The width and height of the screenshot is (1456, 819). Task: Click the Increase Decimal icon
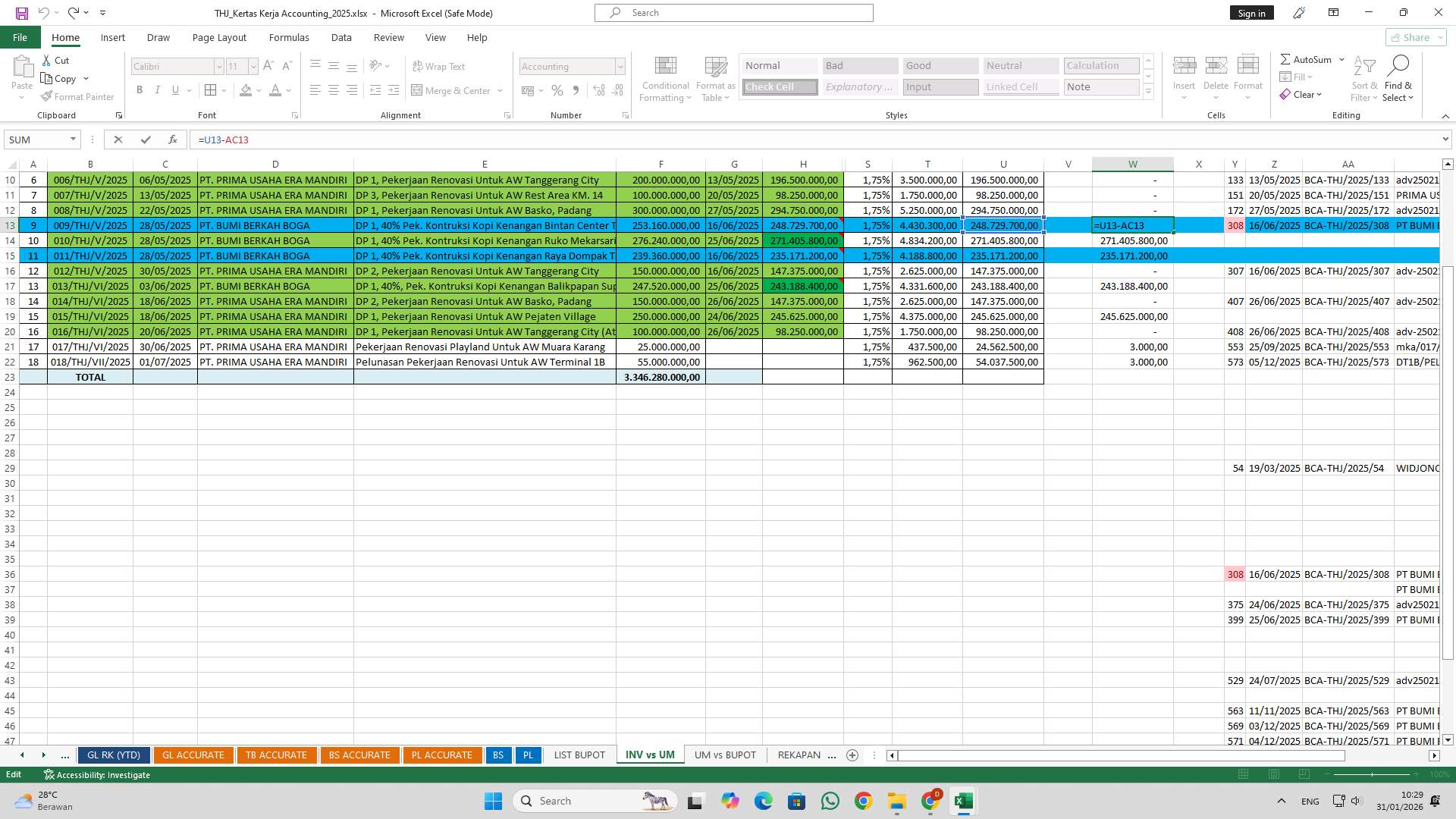[599, 90]
